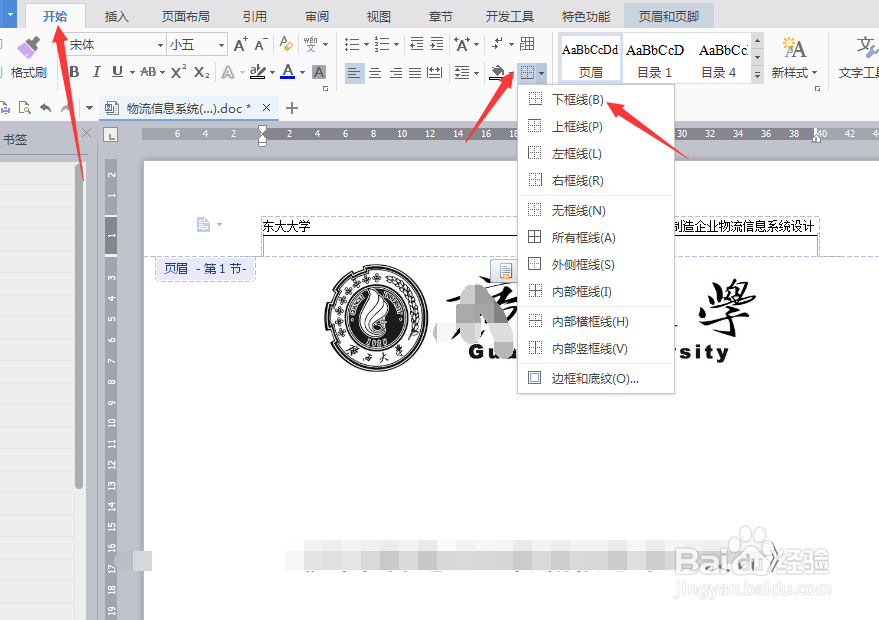Choose 下框线(B) from borders menu
Viewport: 879px width, 620px height.
click(595, 99)
